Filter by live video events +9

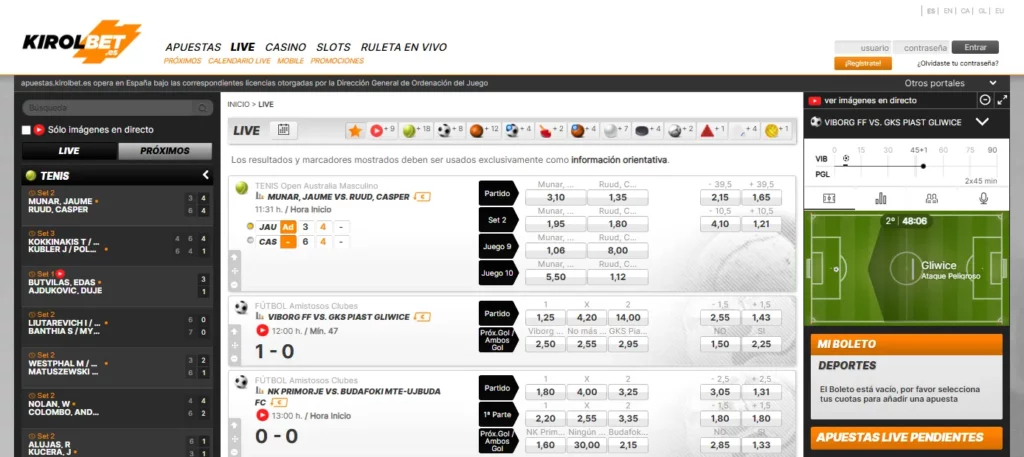[x=382, y=131]
